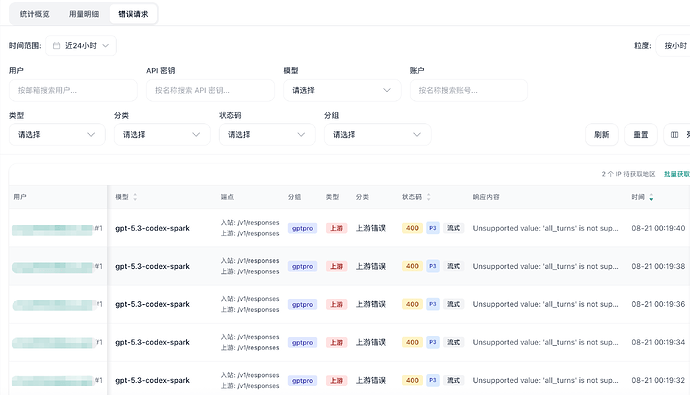Open response text in 00:19:36 row
Screen dimensions: 690x395
[545, 304]
